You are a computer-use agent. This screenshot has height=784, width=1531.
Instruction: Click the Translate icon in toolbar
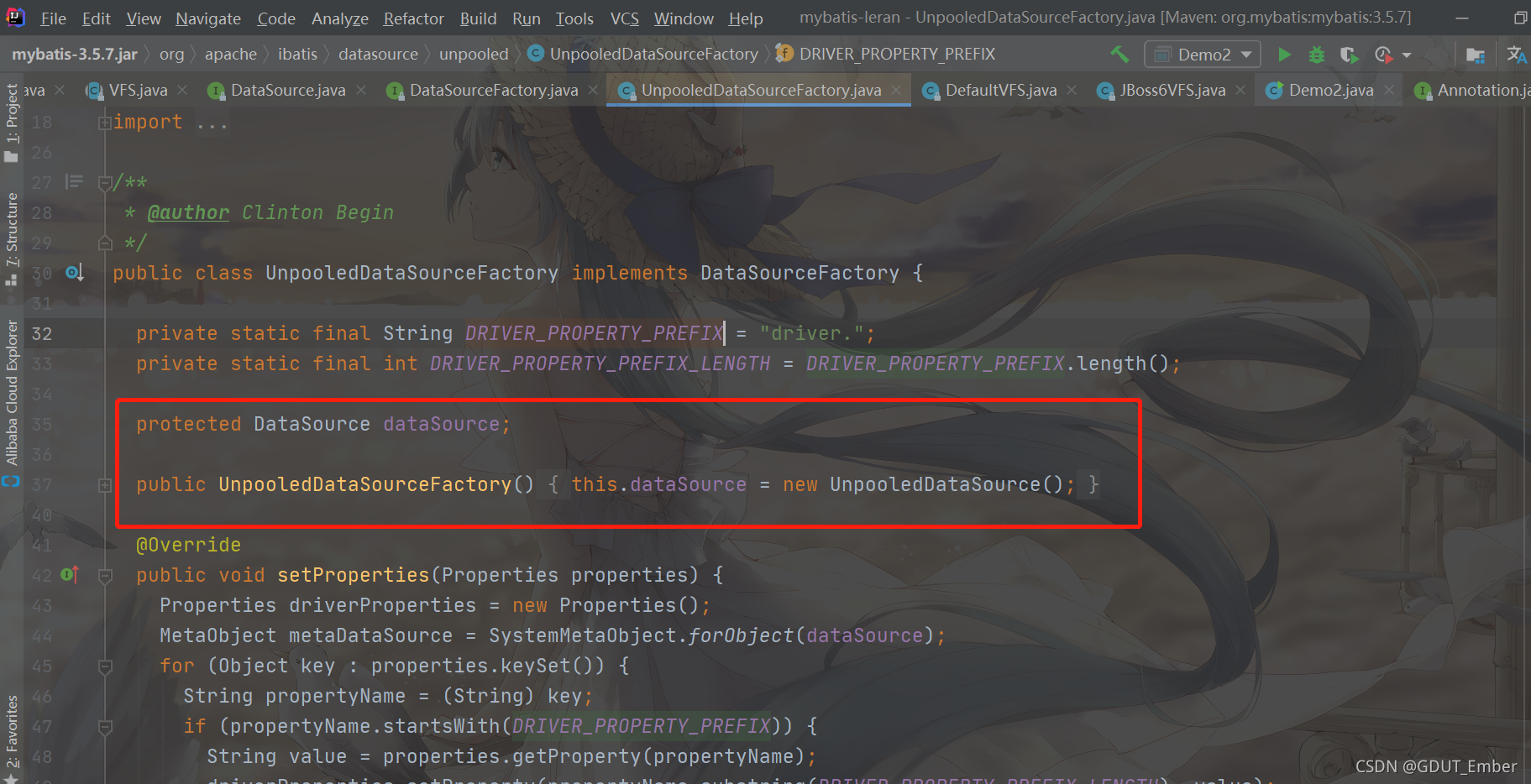coord(1517,55)
